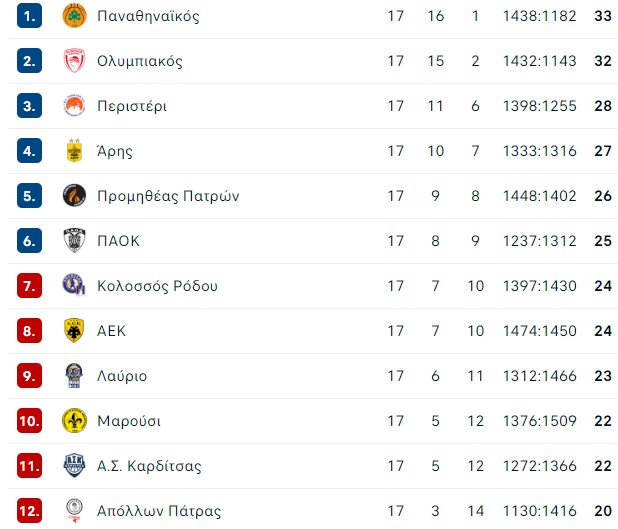Open the Ολυμπιακός team name link
The width and height of the screenshot is (618, 529).
[x=140, y=61]
